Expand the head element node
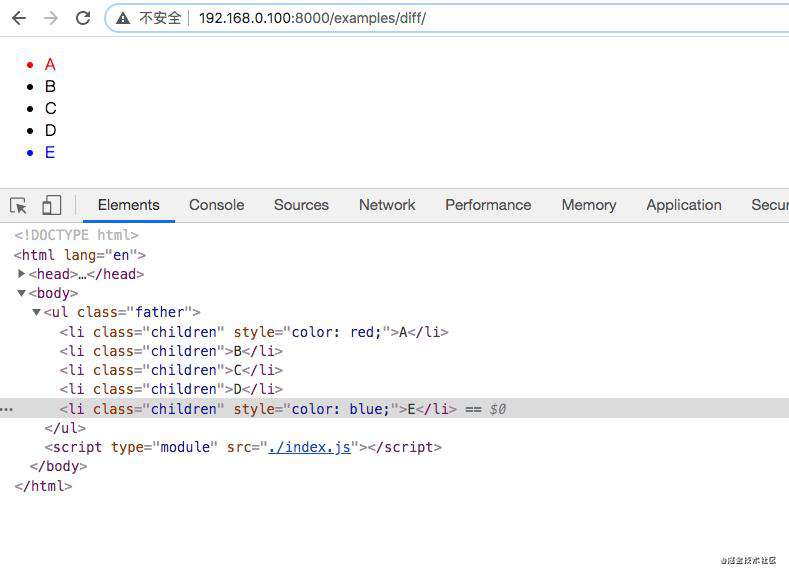Viewport: 789px width, 576px height. pyautogui.click(x=21, y=274)
